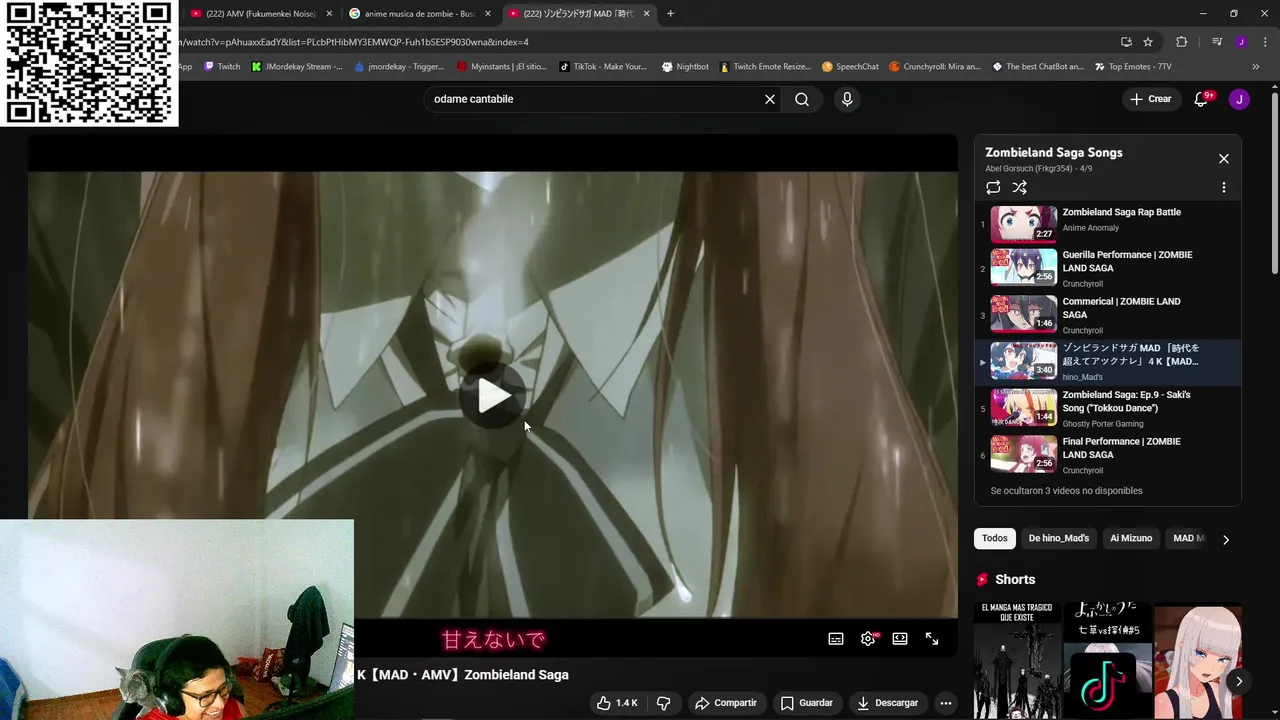Like the video (1.4 K)
This screenshot has height=720, width=1280.
pyautogui.click(x=617, y=703)
